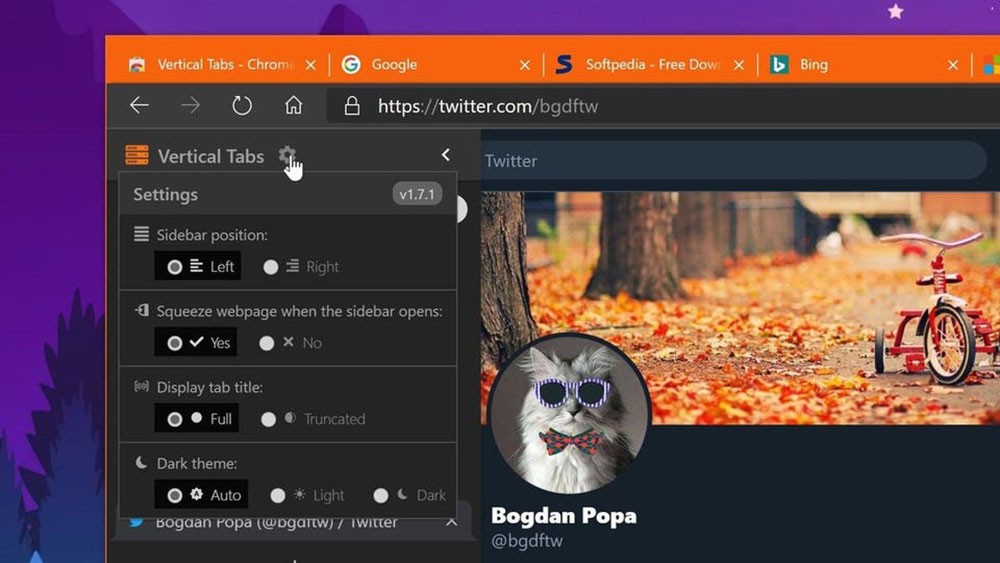Close the Bogdan Popa tab in sidebar
This screenshot has height=563, width=1000.
(452, 522)
